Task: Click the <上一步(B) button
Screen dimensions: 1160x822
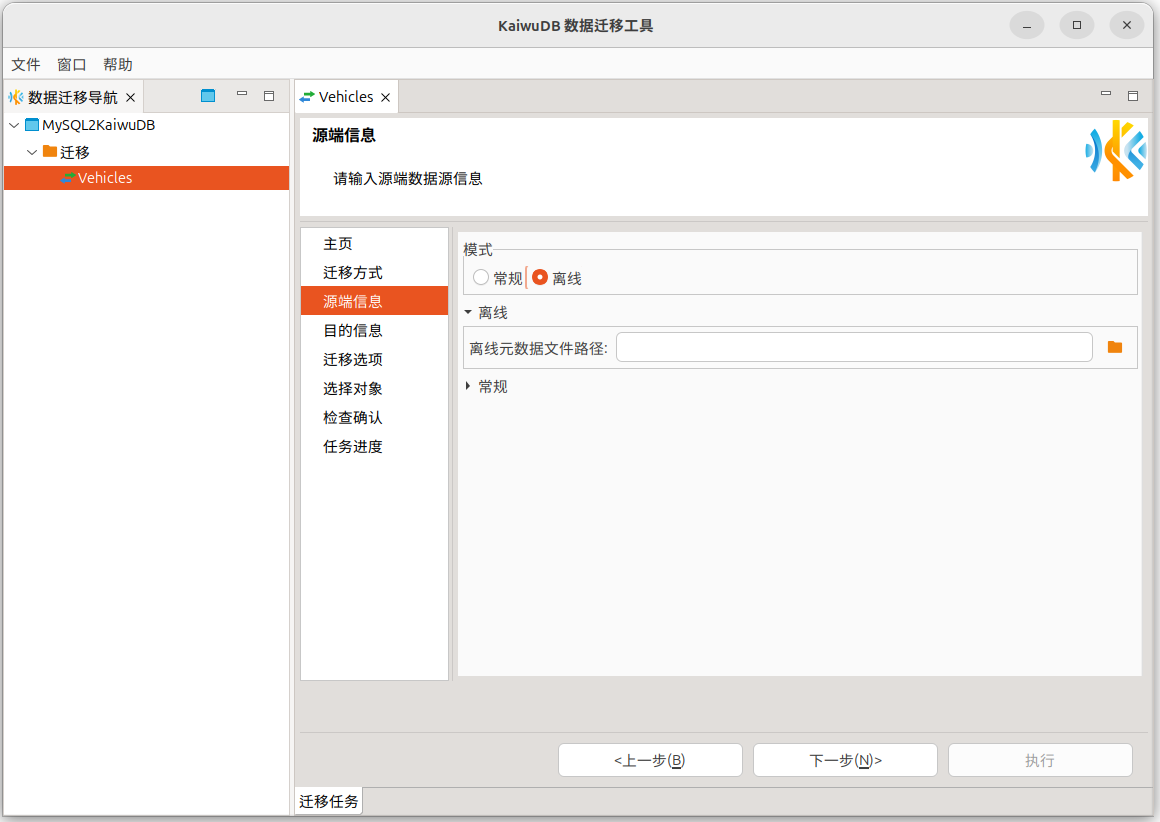Action: (x=650, y=760)
